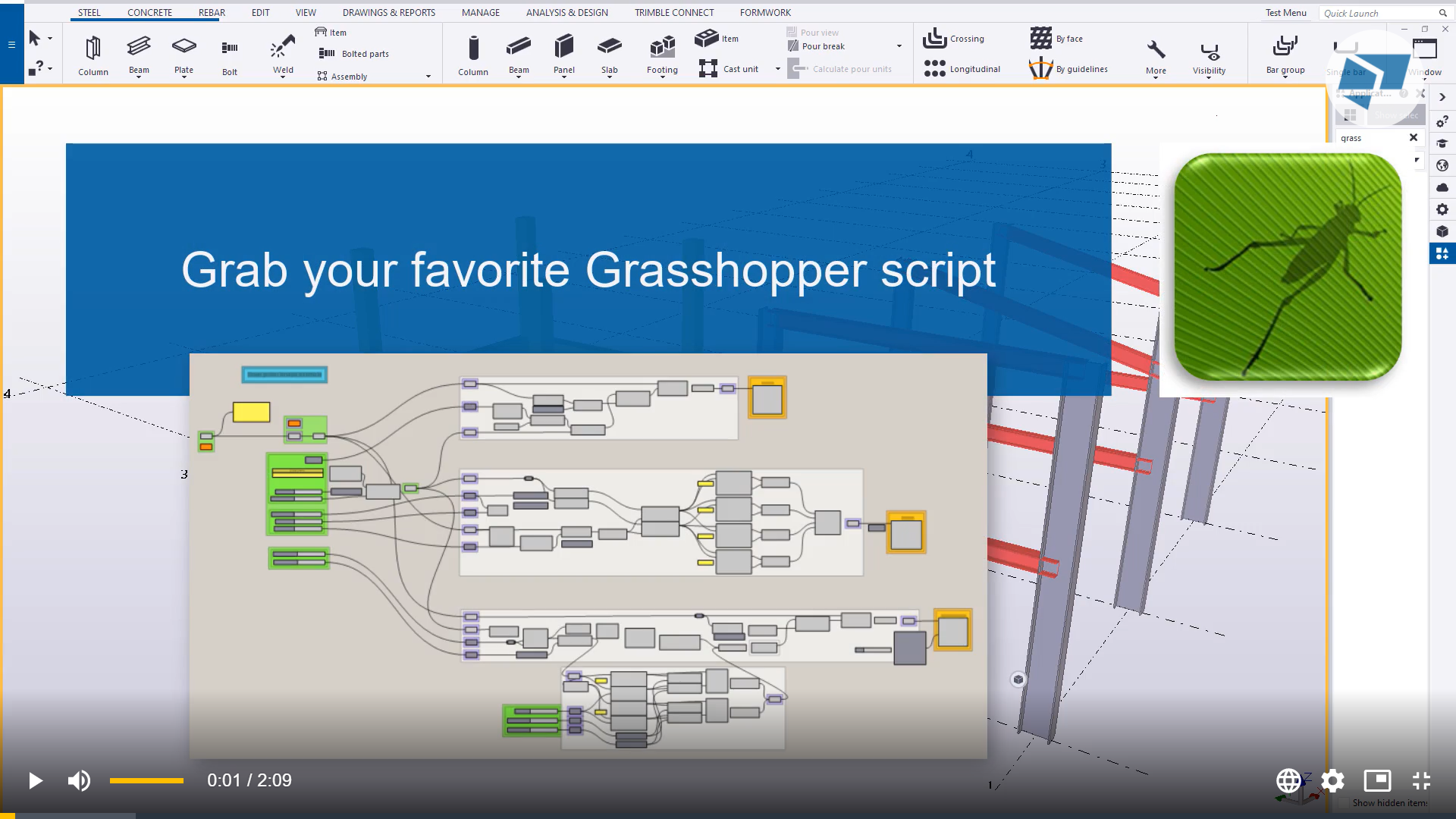Open the Footing tool
1456x819 pixels.
(x=662, y=55)
